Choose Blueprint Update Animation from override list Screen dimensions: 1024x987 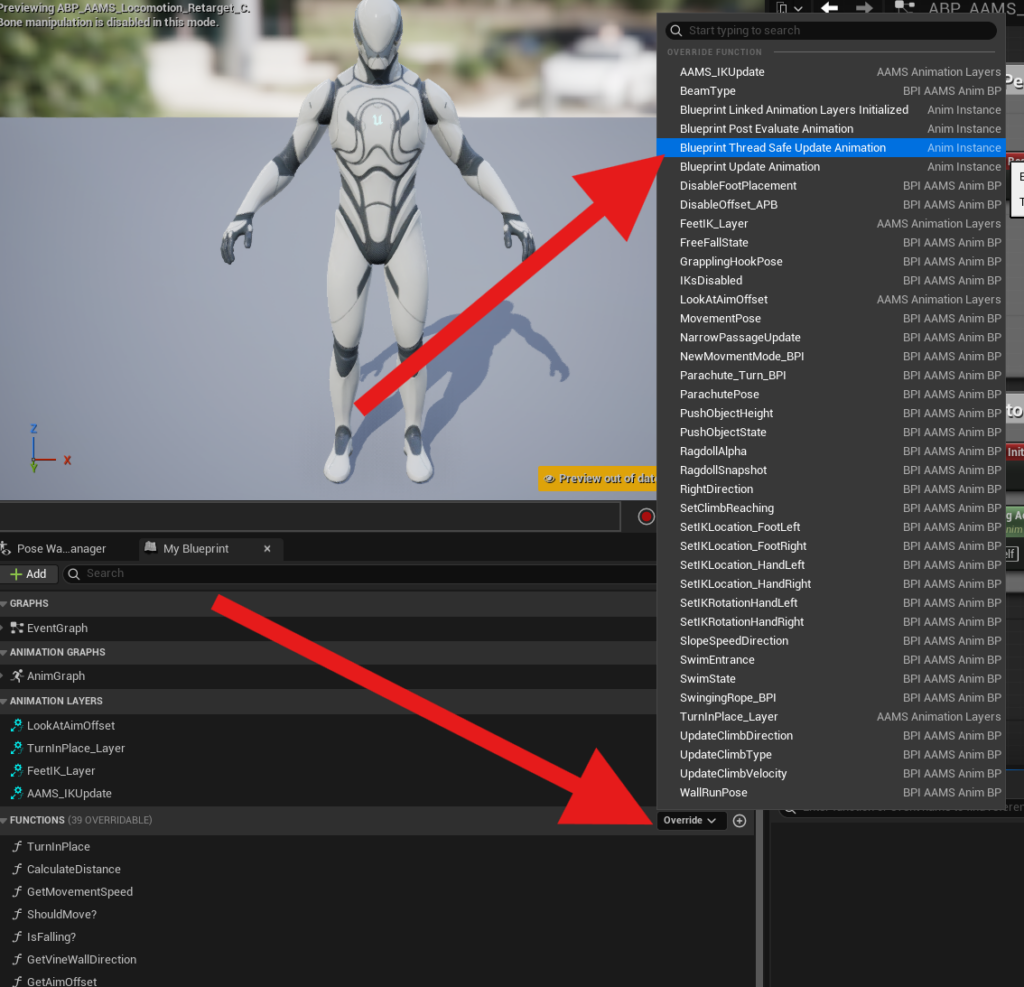tap(749, 167)
